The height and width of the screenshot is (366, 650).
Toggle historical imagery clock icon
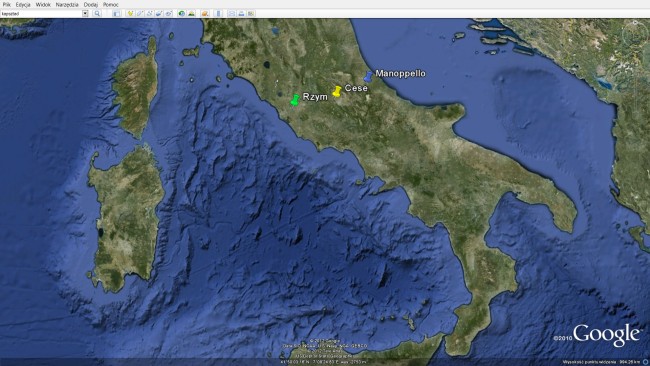tap(182, 14)
